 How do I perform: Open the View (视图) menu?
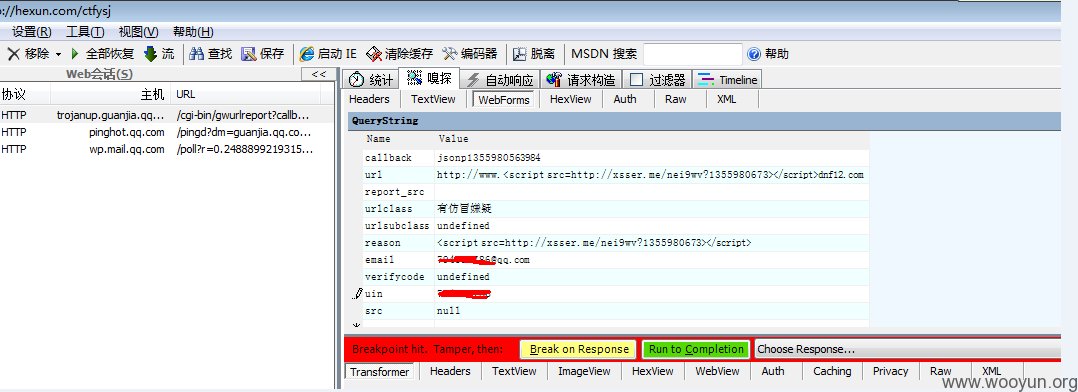(x=138, y=32)
